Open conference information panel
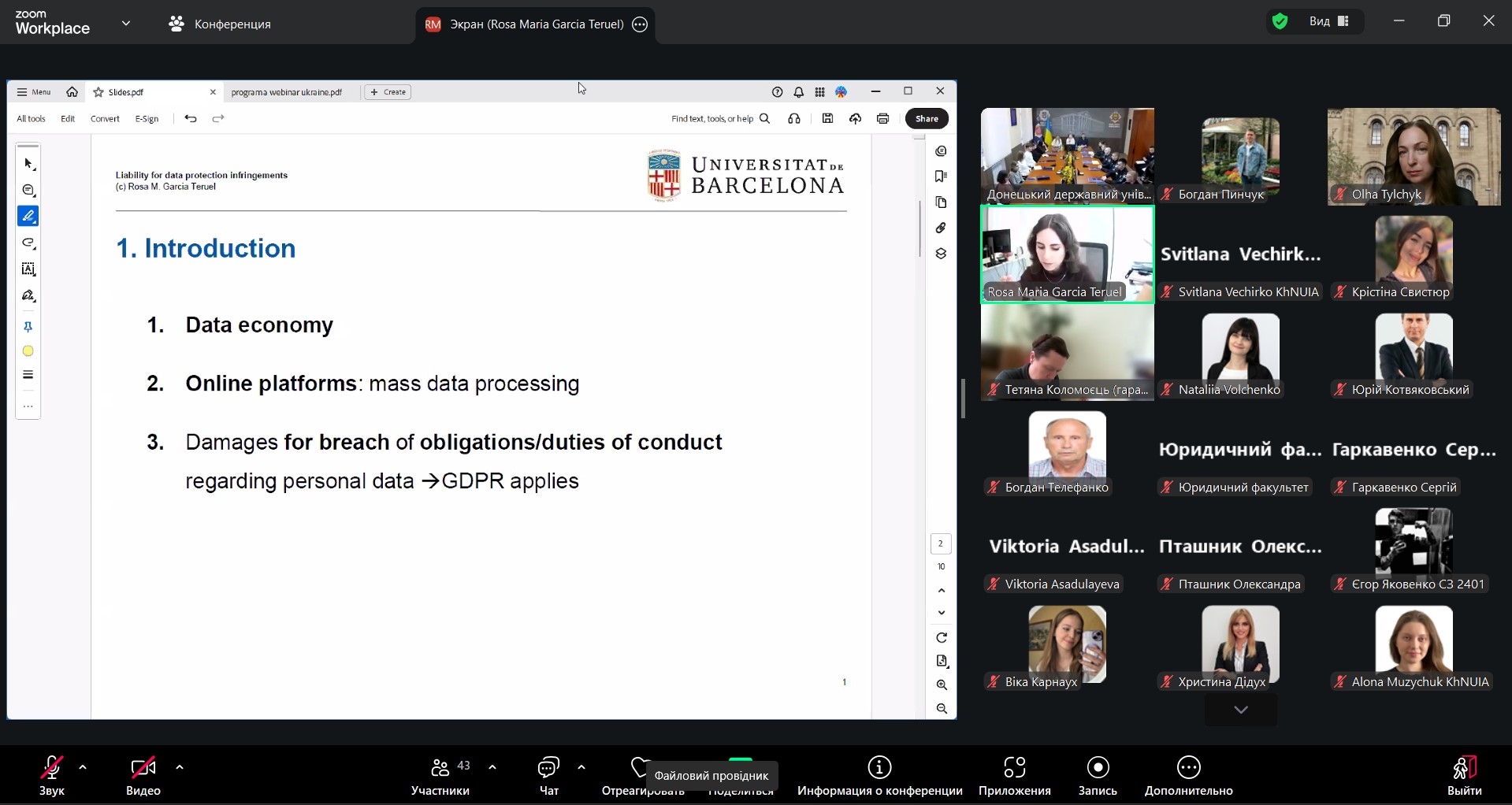The height and width of the screenshot is (805, 1512). coord(879,775)
